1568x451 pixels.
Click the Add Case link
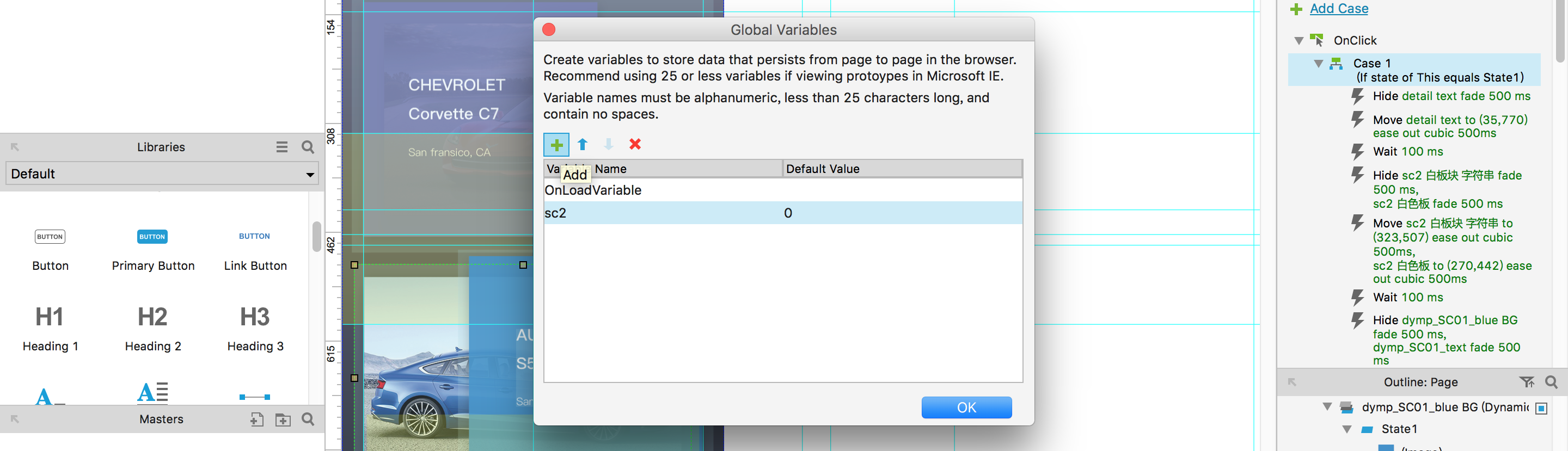tap(1339, 9)
